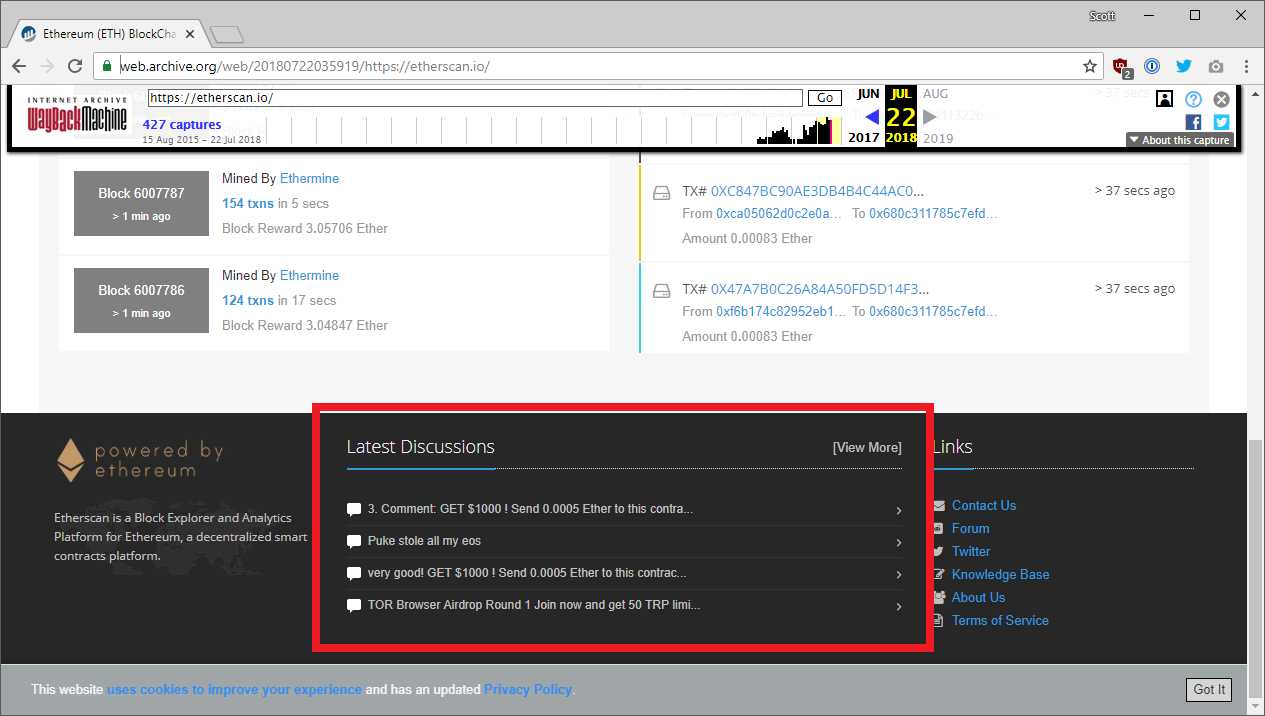Viewport: 1265px width, 716px height.
Task: Open the Block 6007786 tile
Action: pos(141,300)
